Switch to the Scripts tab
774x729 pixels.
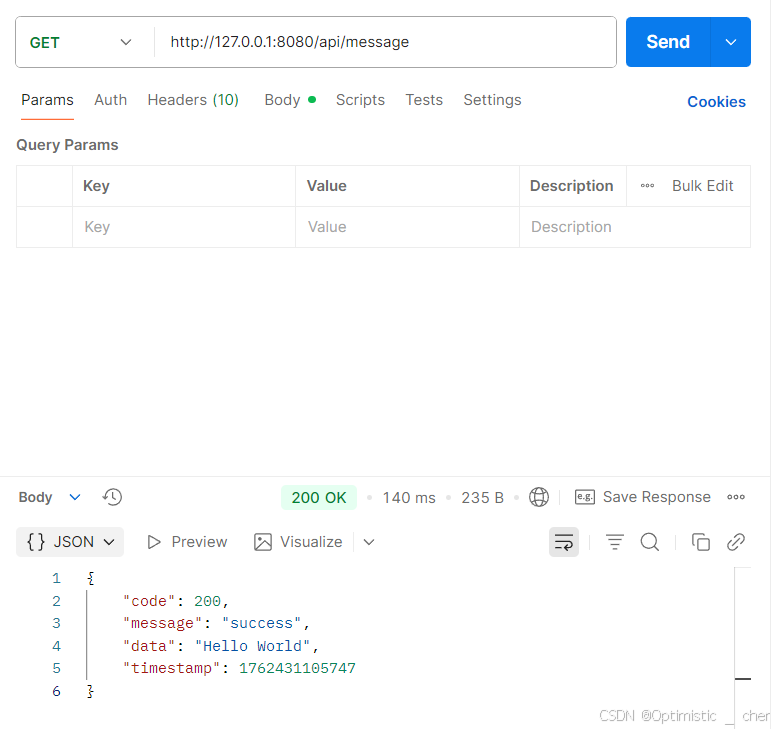coord(360,100)
